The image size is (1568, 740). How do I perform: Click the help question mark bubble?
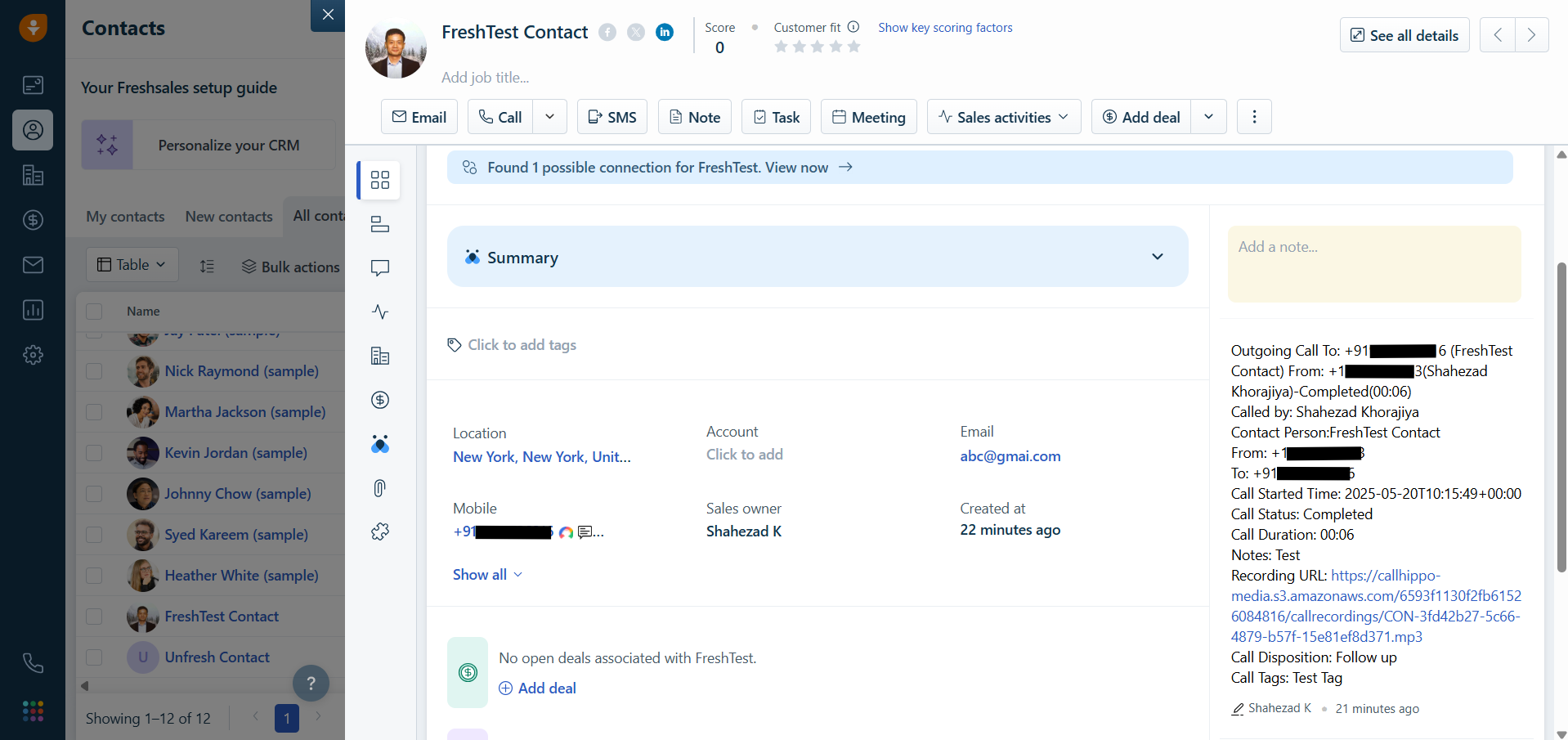(311, 684)
